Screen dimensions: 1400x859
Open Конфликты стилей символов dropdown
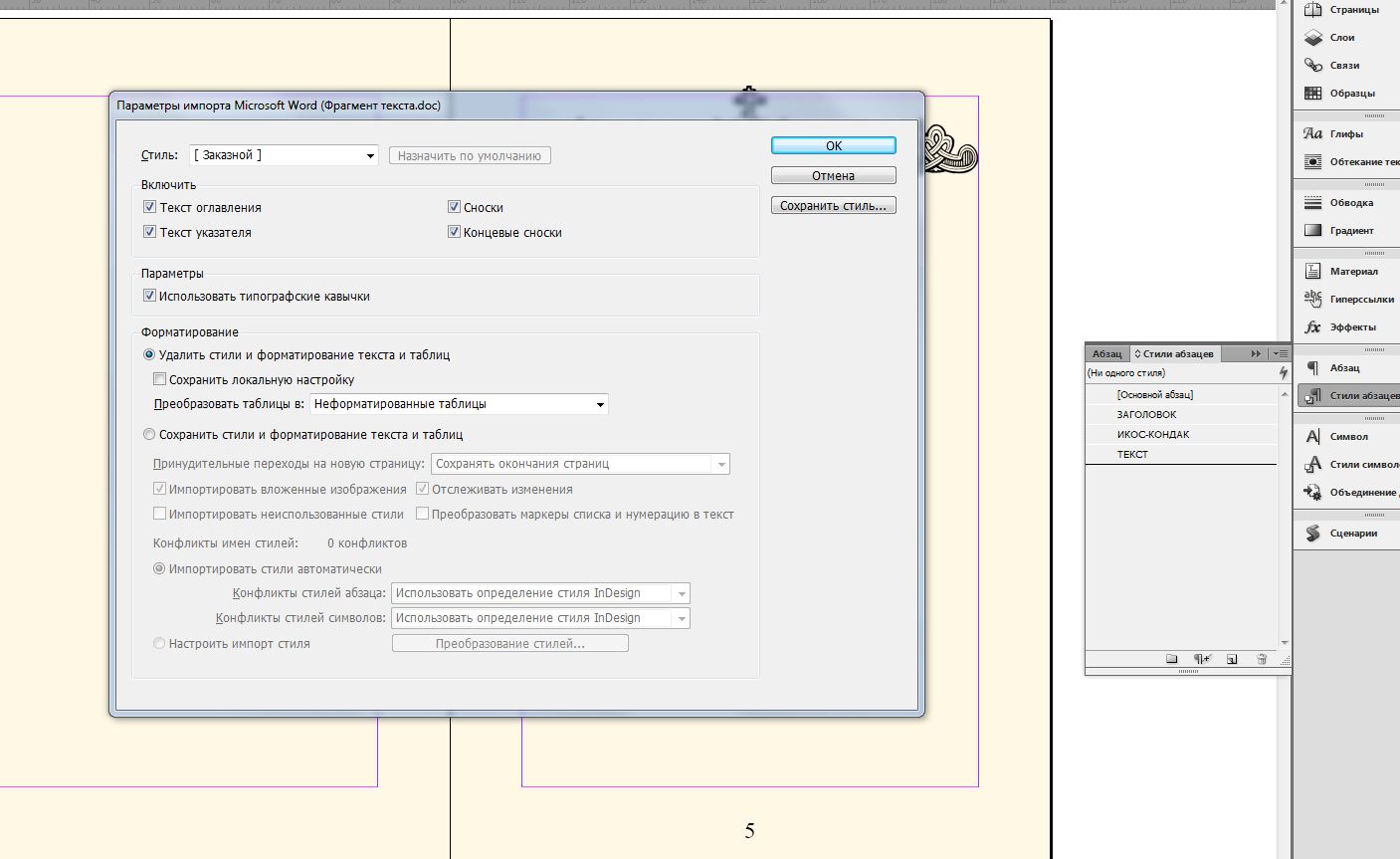click(x=540, y=618)
